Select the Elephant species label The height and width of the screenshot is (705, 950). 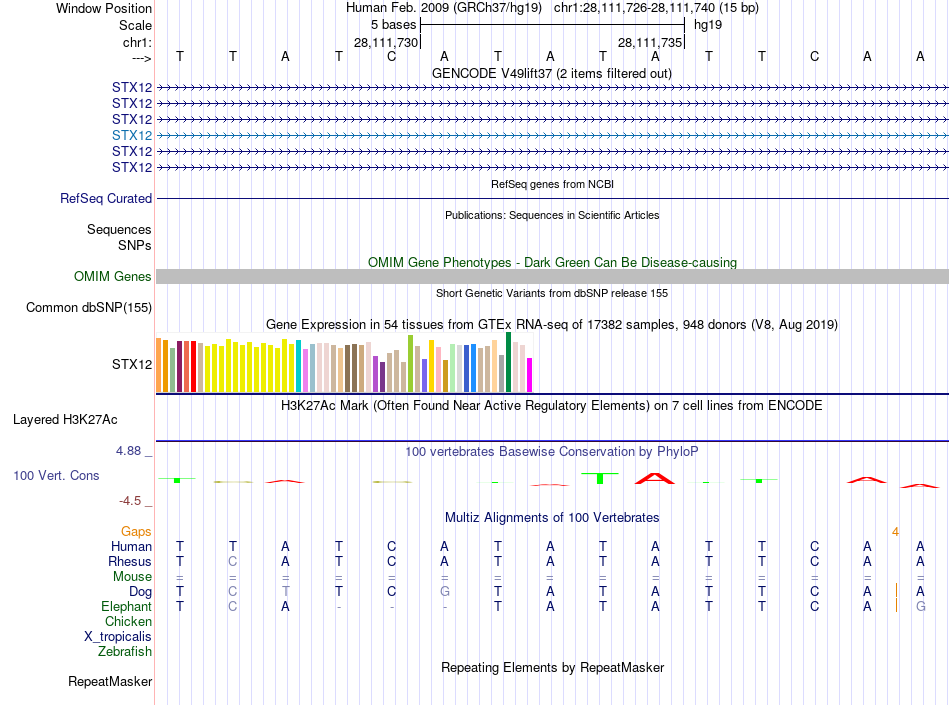[126, 606]
